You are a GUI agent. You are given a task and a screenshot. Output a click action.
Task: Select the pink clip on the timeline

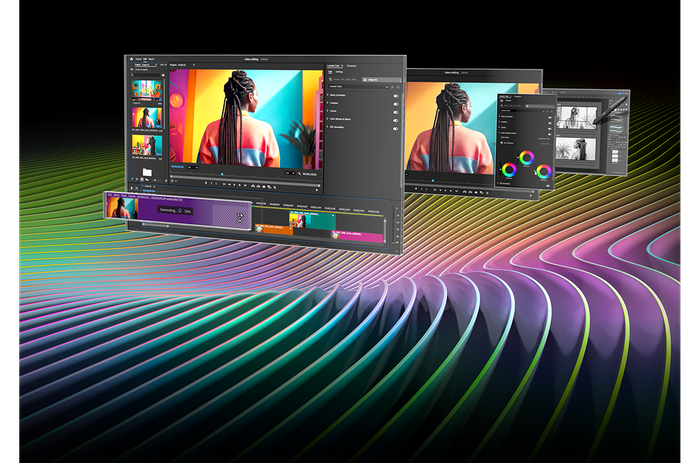point(355,235)
